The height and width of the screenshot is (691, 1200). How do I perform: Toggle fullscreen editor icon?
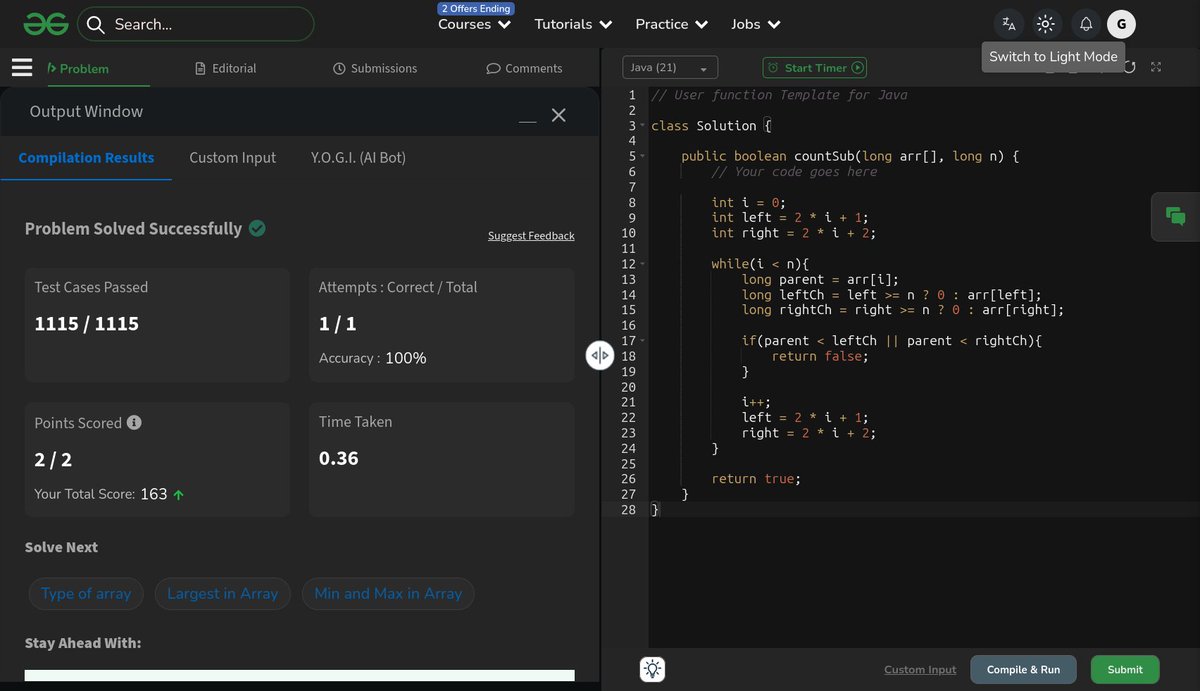(1156, 67)
